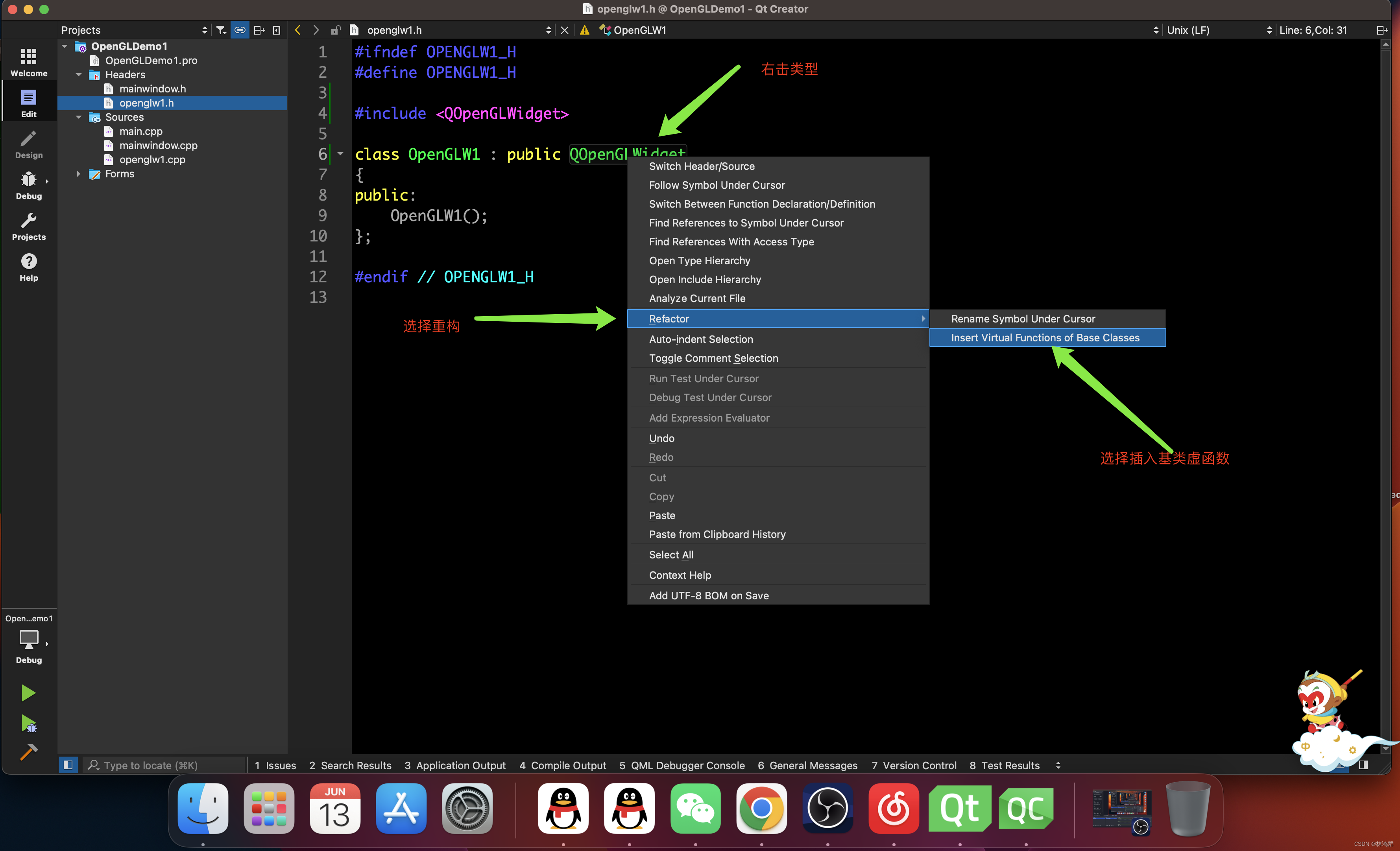Toggle the right sidebar visibility
The width and height of the screenshot is (1400, 851).
tap(1363, 765)
